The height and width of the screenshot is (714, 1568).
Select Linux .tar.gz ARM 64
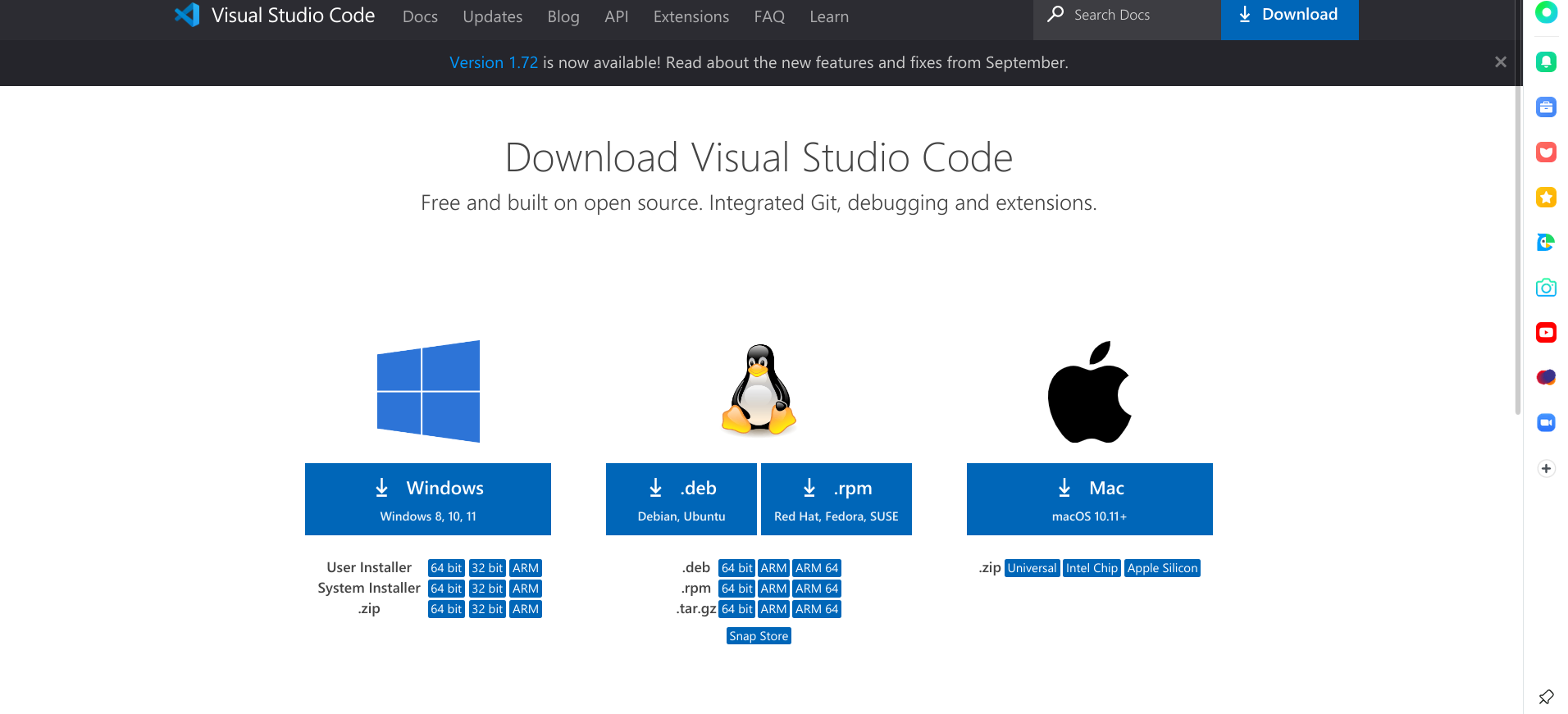pos(817,609)
